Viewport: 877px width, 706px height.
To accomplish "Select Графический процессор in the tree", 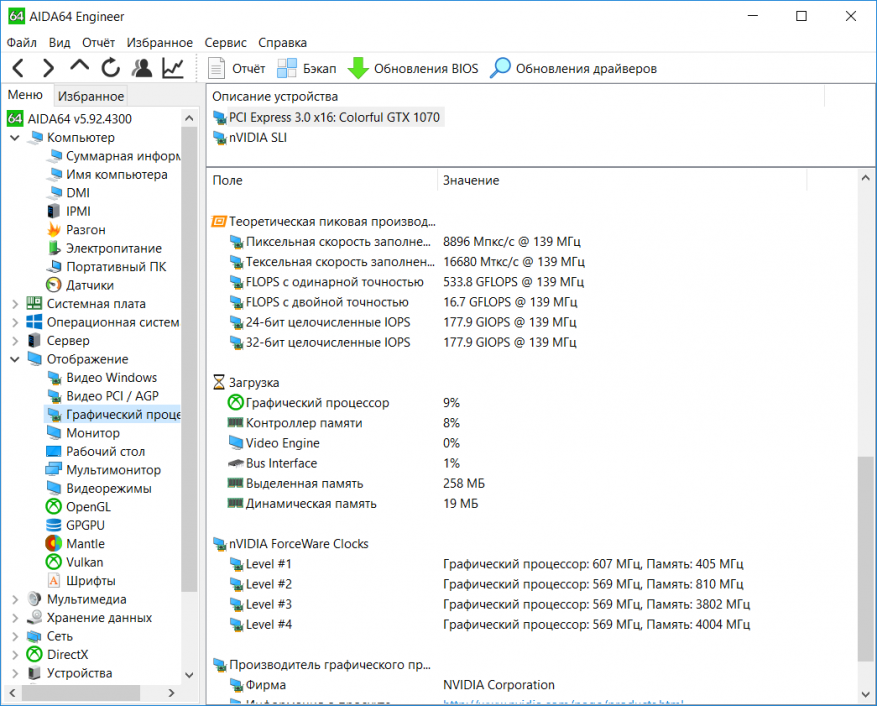I will (x=114, y=415).
